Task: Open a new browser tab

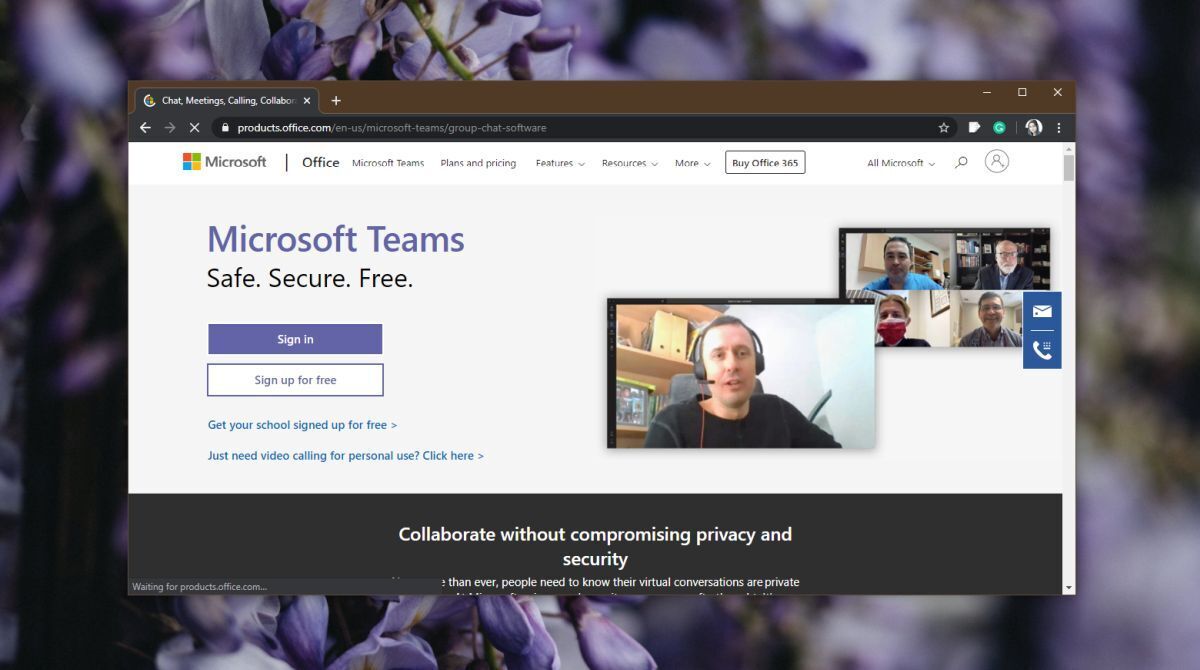Action: point(336,101)
